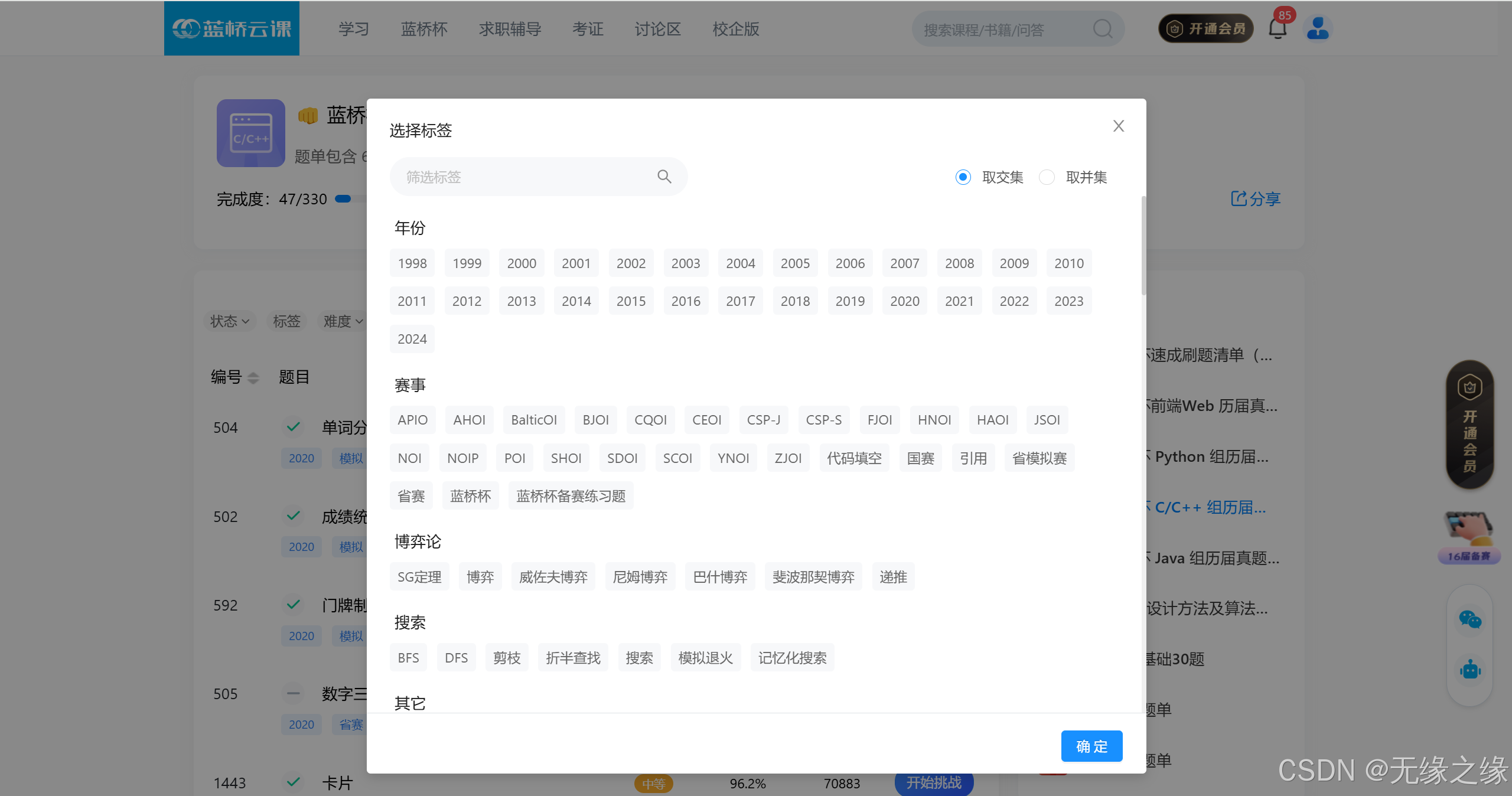
Task: Open the user avatar profile icon
Action: pyautogui.click(x=1318, y=28)
